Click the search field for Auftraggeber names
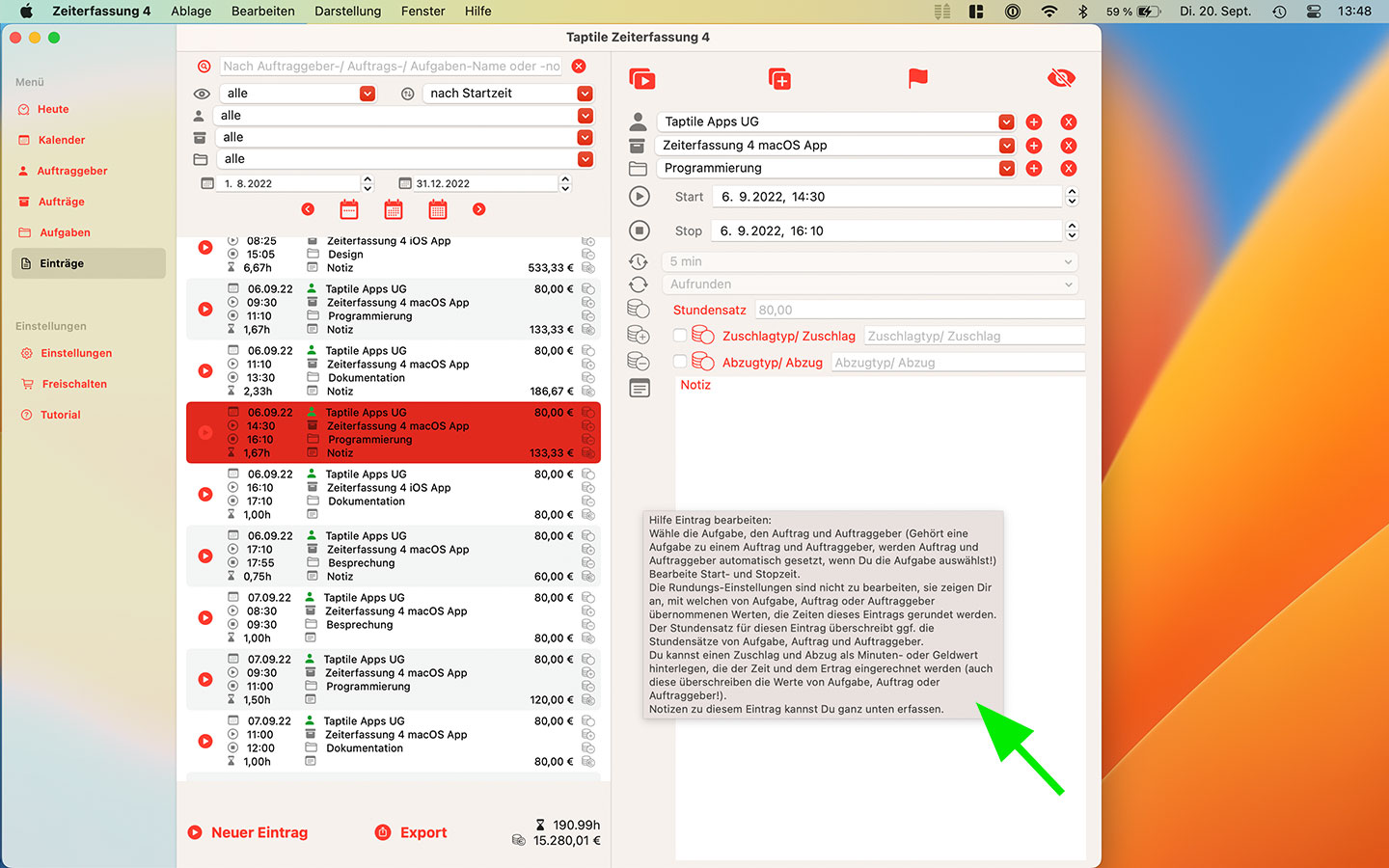The height and width of the screenshot is (868, 1389). [x=392, y=67]
